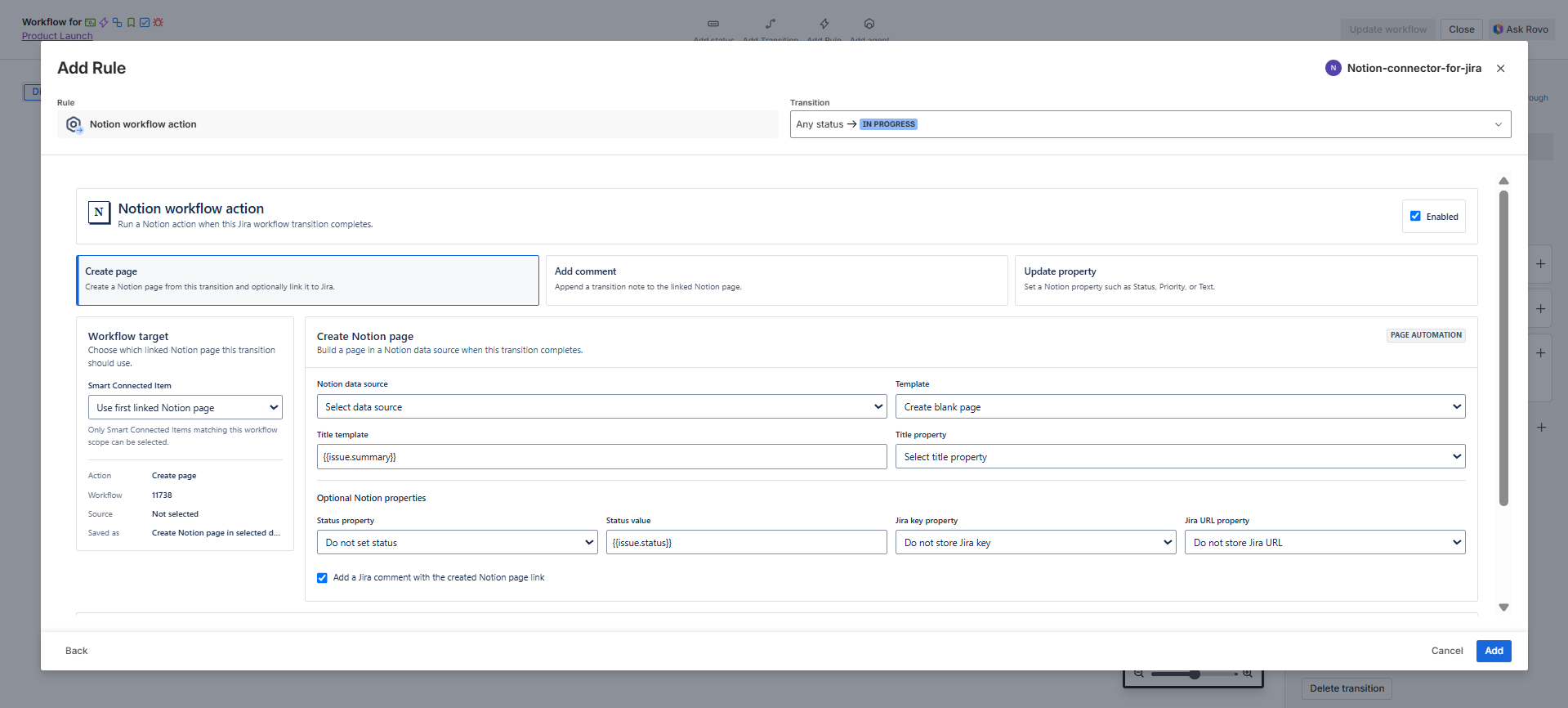The height and width of the screenshot is (708, 1568).
Task: Click the dialog vertical scrollbar thumb
Action: pos(1503,348)
